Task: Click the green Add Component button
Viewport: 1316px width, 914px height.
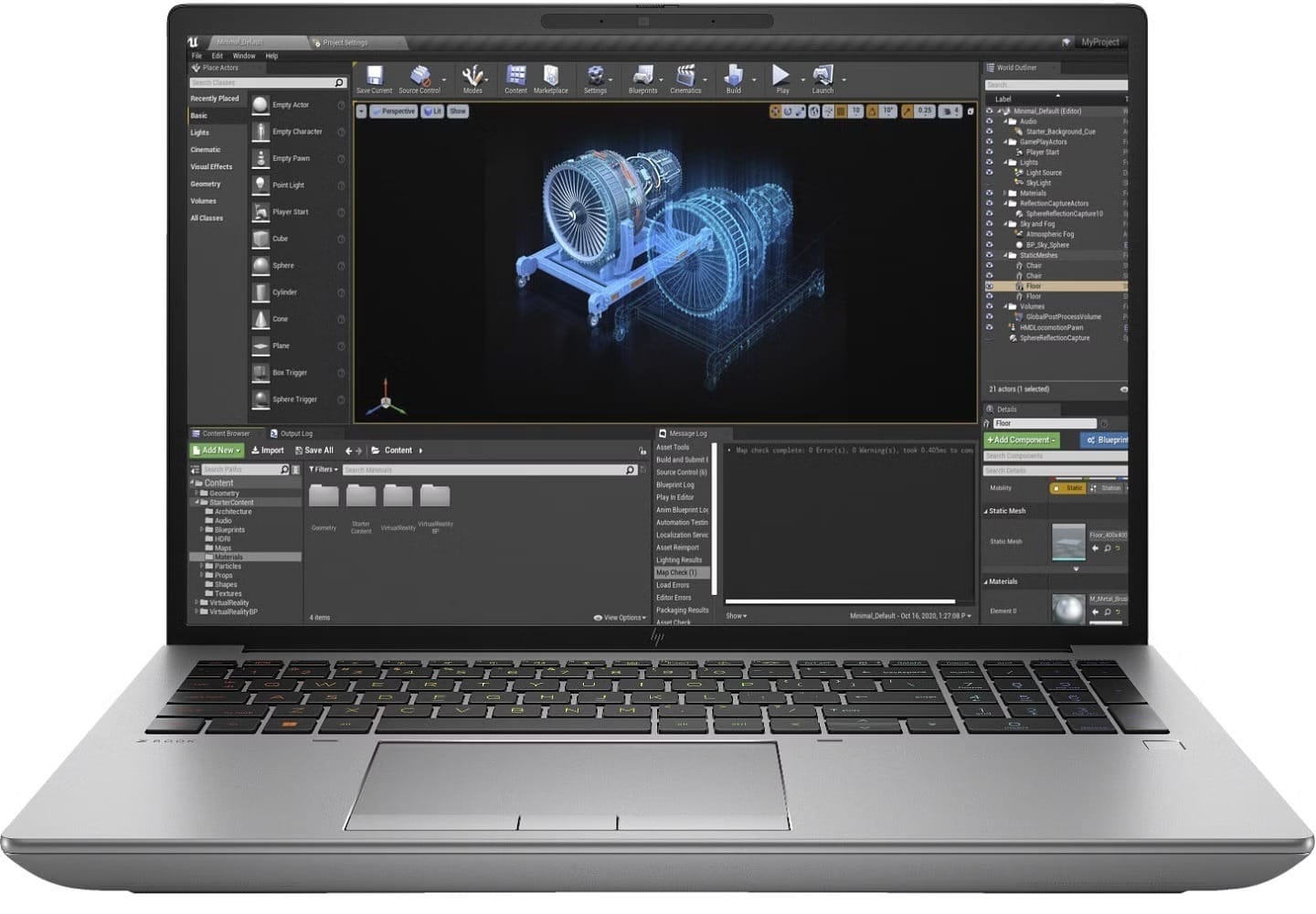Action: (1021, 440)
